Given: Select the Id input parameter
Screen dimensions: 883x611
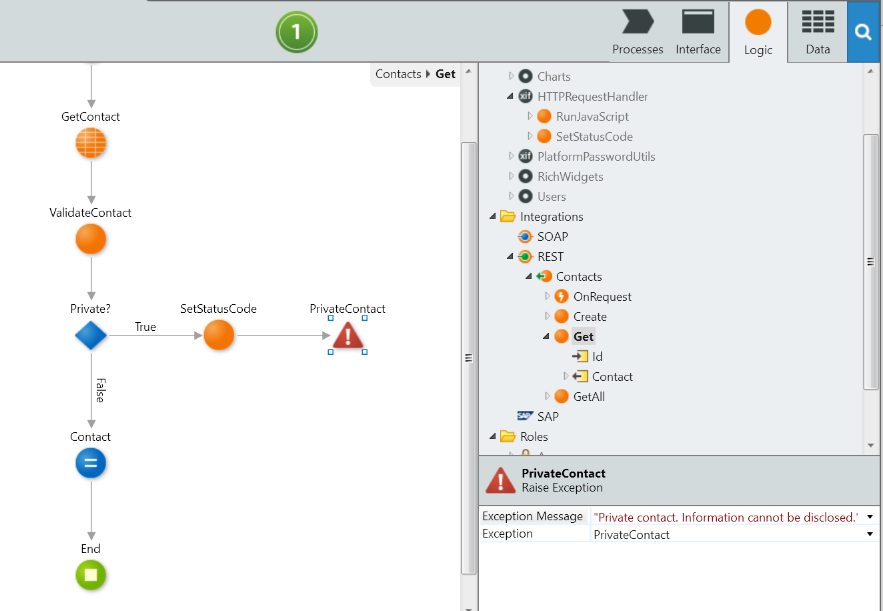Looking at the screenshot, I should (x=596, y=357).
